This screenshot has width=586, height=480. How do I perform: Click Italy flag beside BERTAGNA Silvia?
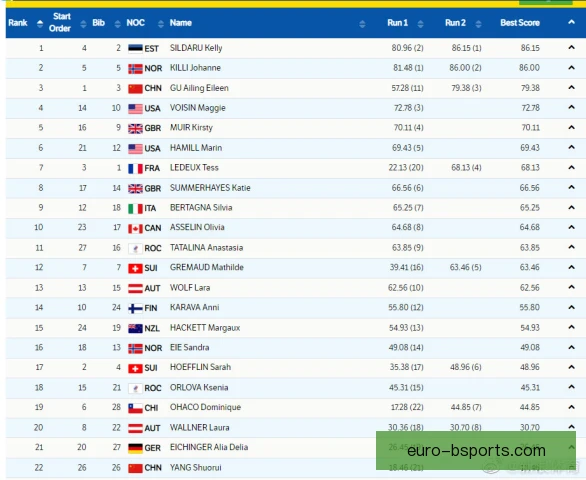click(x=135, y=209)
